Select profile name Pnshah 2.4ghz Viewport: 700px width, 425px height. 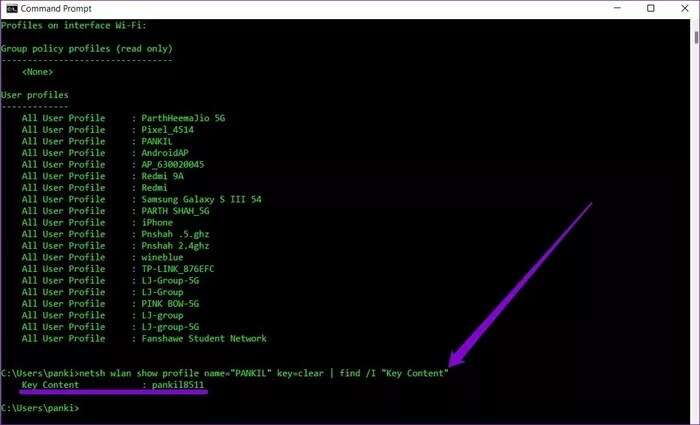(x=175, y=246)
